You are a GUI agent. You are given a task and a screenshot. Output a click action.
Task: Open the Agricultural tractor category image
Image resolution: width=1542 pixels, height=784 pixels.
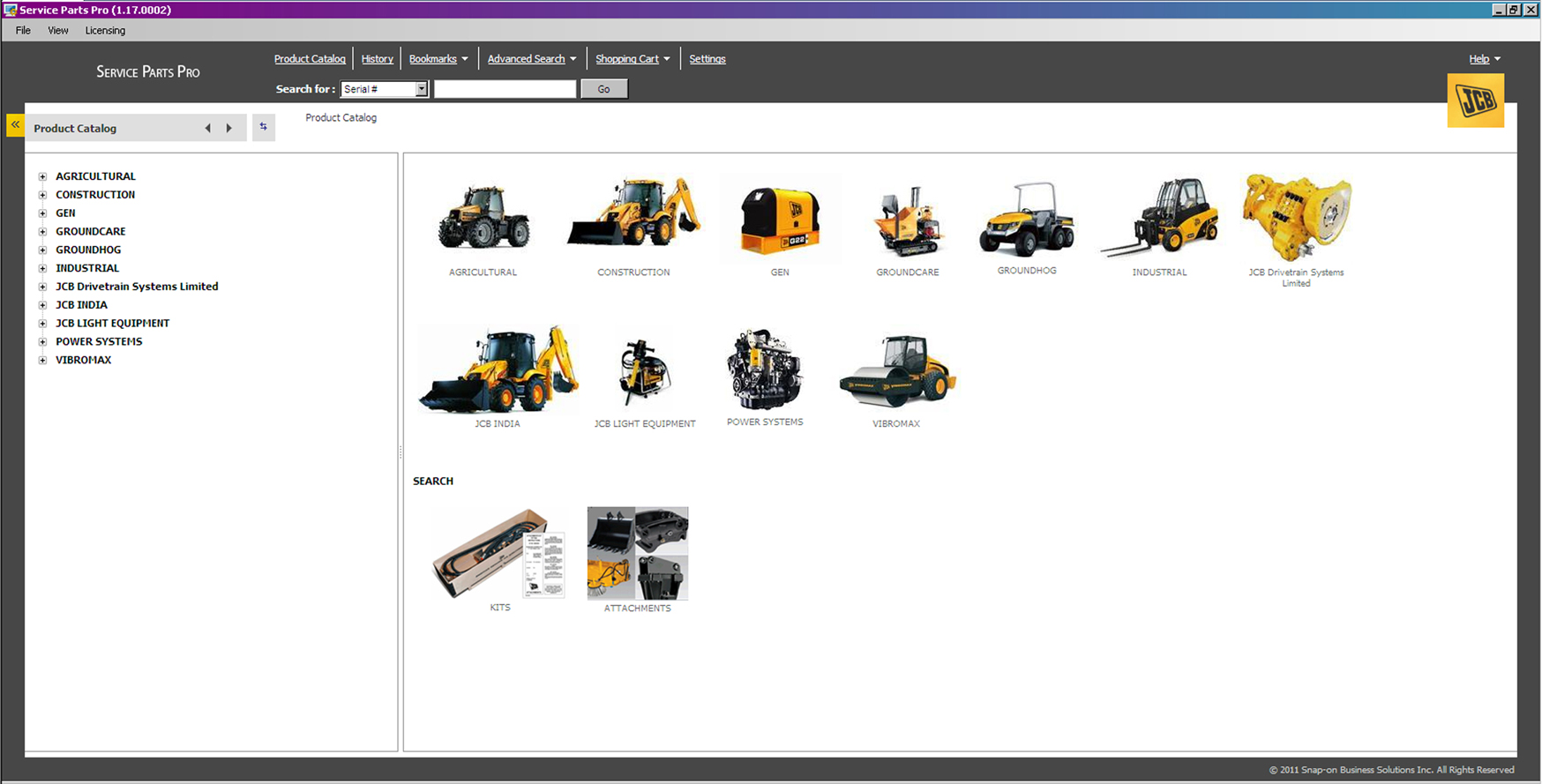pos(483,218)
